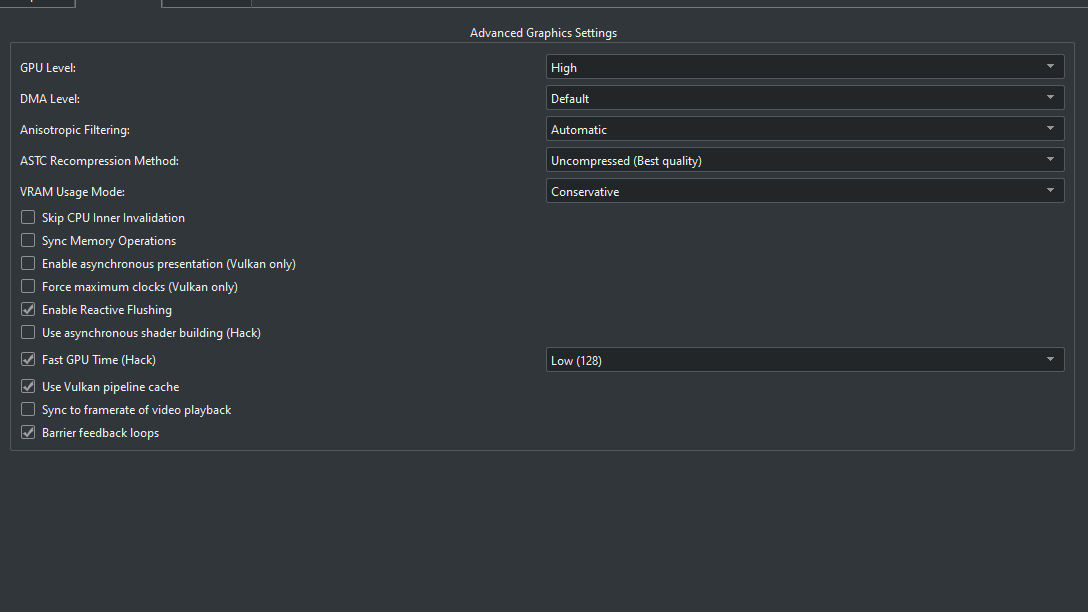
Task: Expand the Anisotropic Filtering combo box
Action: [805, 130]
